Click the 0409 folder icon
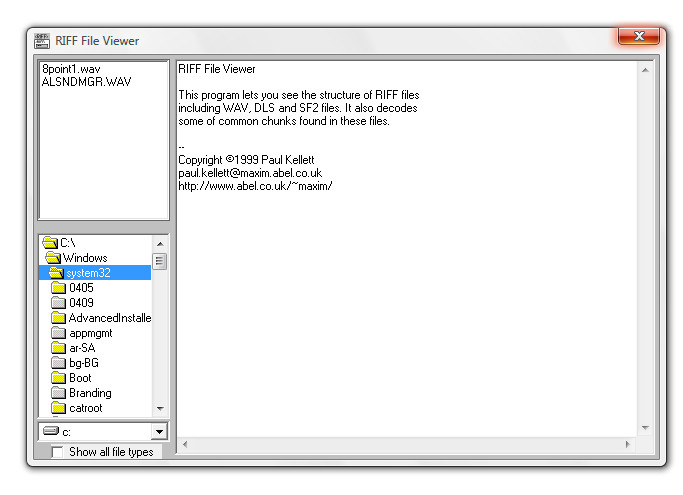683x495 pixels. coord(58,302)
